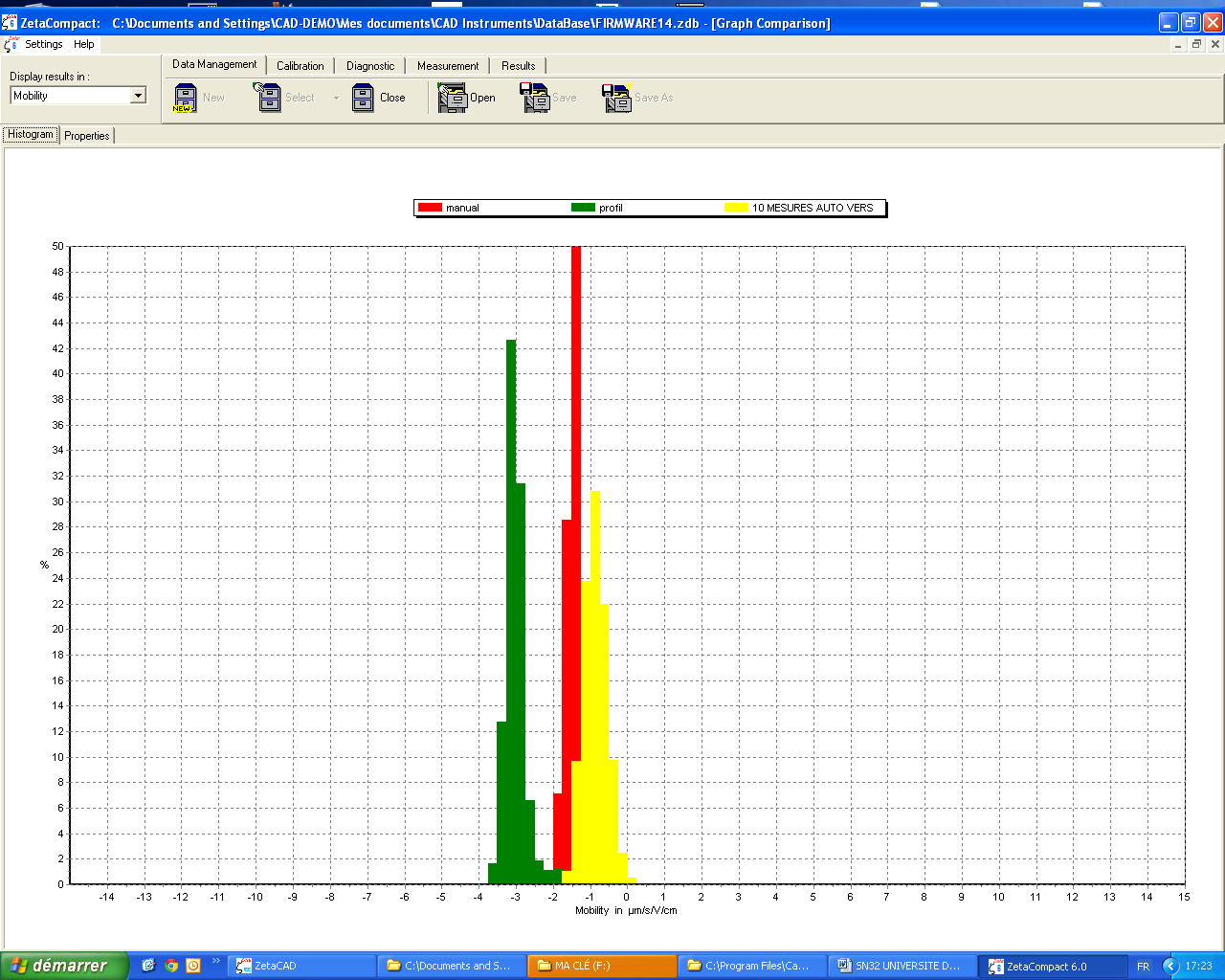Image resolution: width=1225 pixels, height=980 pixels.
Task: Open Chrome quick launch icon
Action: click(x=171, y=966)
